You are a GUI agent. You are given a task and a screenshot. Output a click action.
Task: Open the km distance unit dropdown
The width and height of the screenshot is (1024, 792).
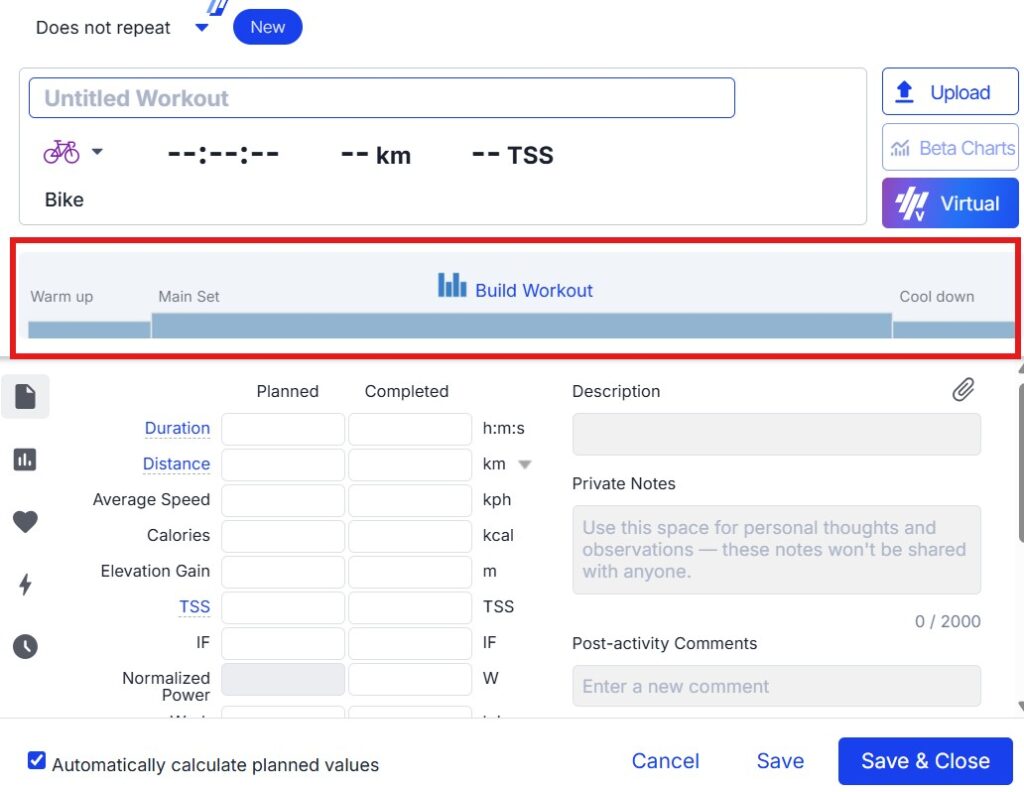(524, 464)
